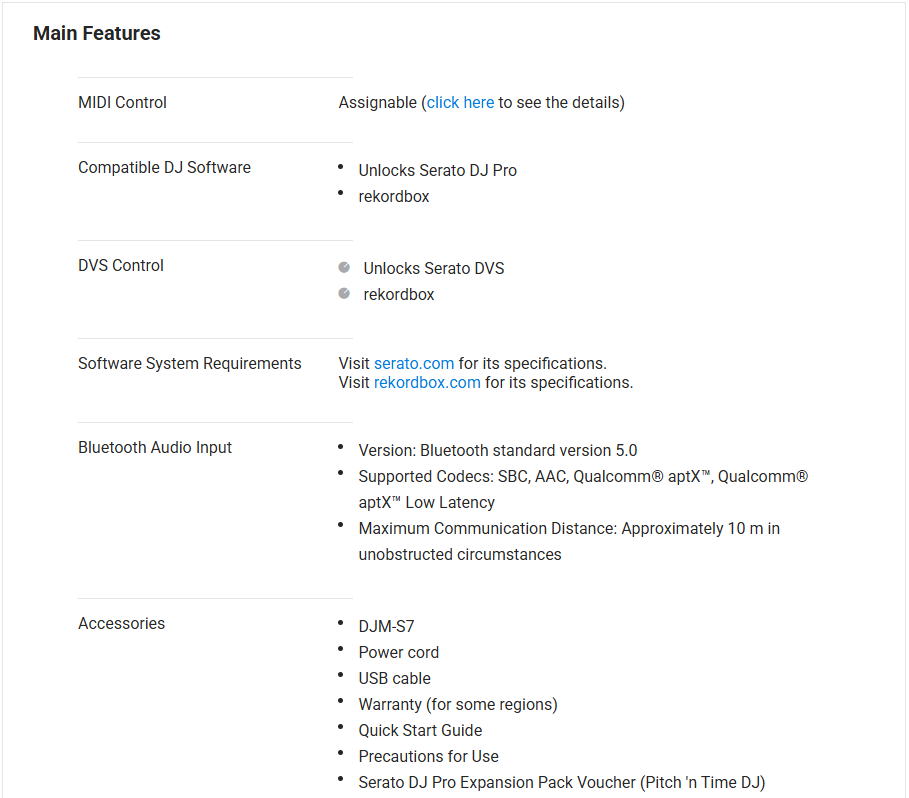This screenshot has width=909, height=798.
Task: Click the Bluetooth standard version 5.0 text
Action: click(497, 450)
